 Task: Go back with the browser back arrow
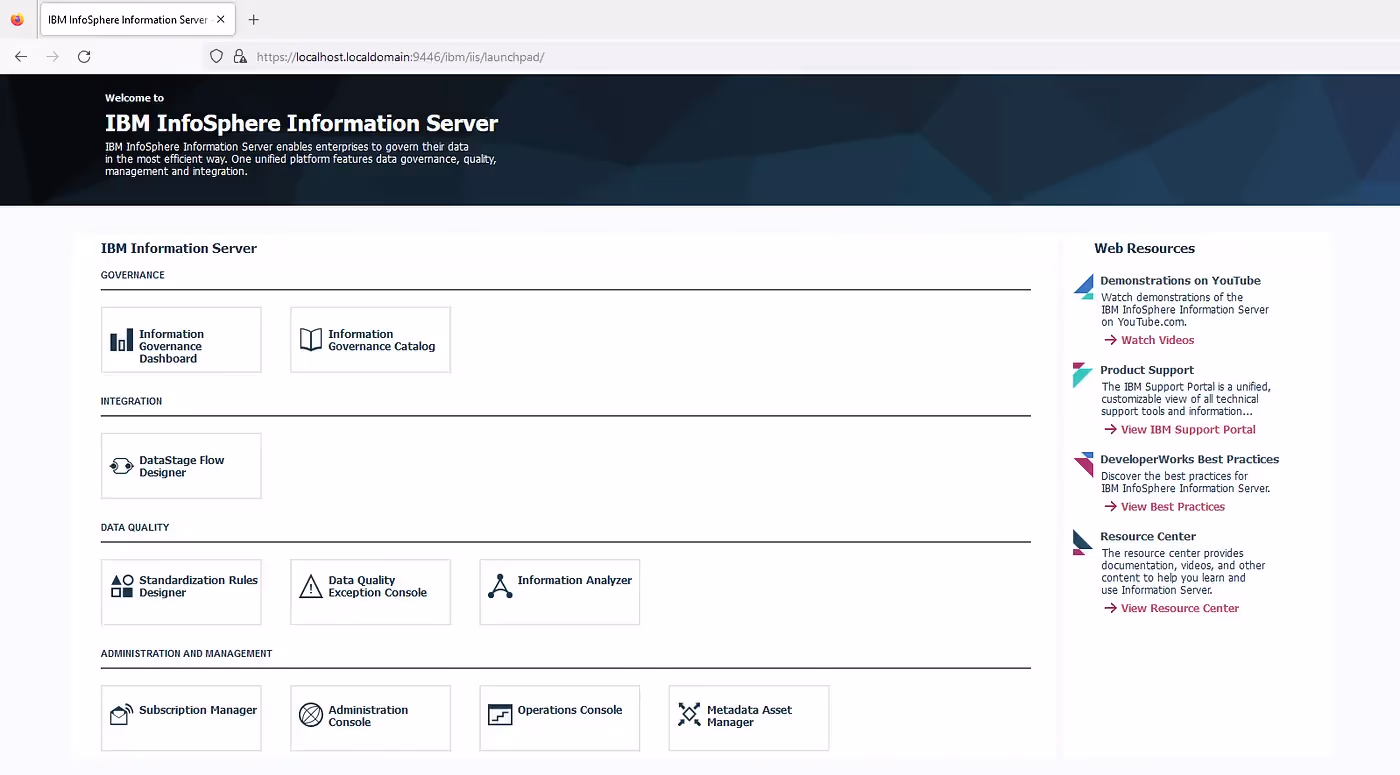21,57
